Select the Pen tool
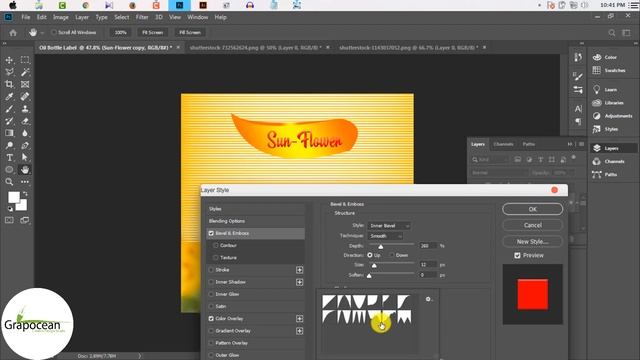Screen dimensions: 640x360 coord(25,145)
